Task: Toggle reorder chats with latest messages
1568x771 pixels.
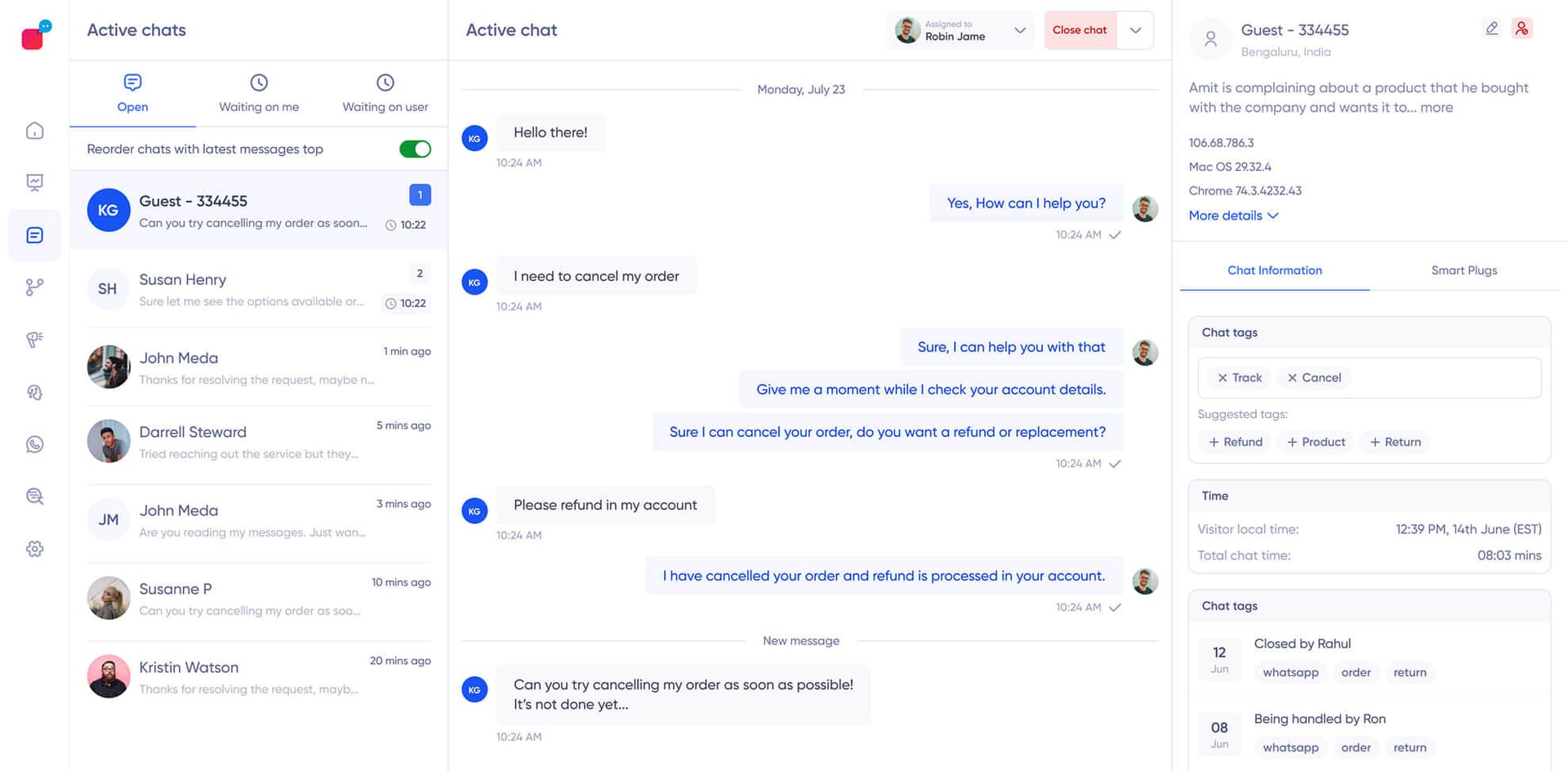Action: click(x=415, y=149)
